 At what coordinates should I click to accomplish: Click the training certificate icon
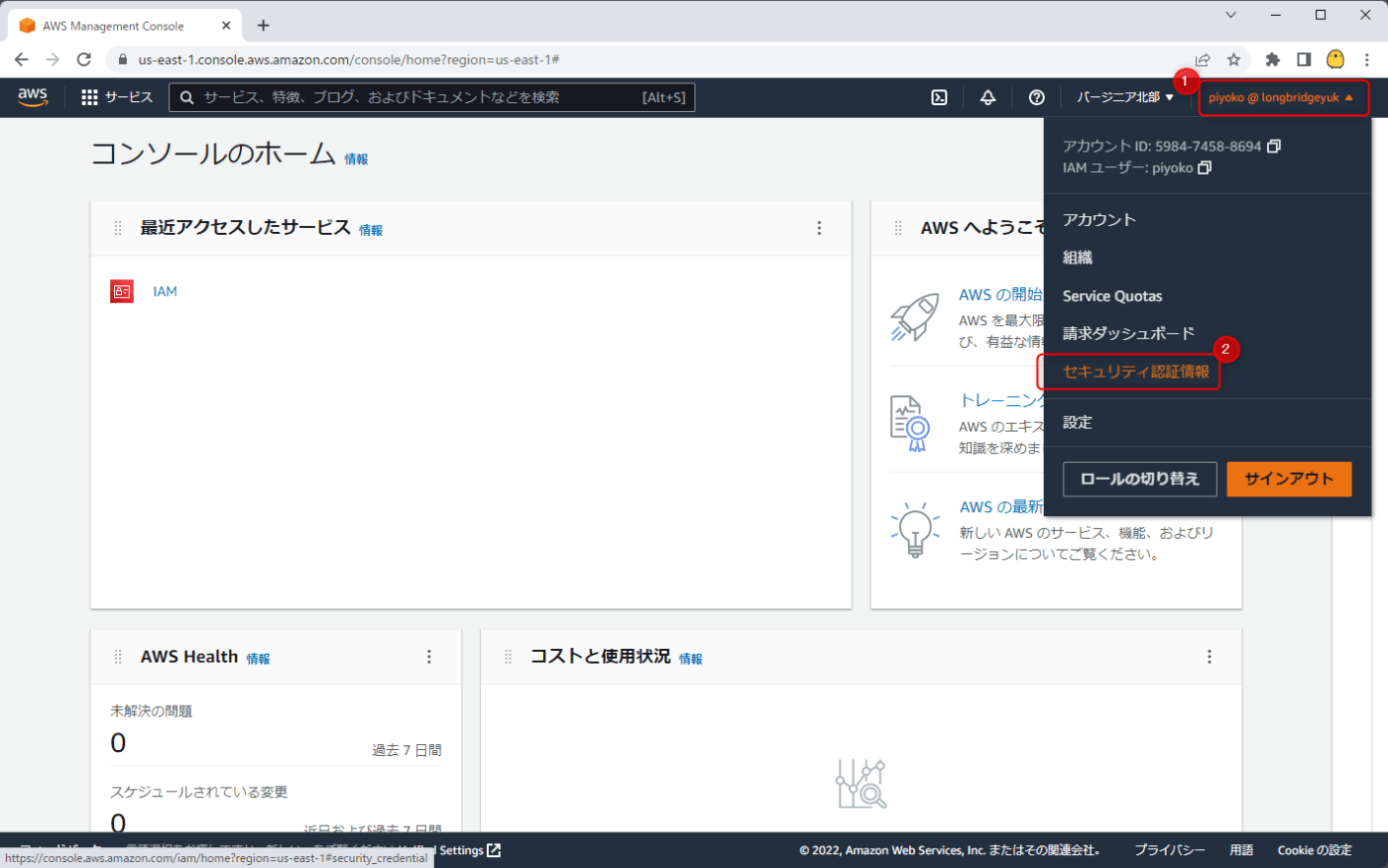[910, 424]
